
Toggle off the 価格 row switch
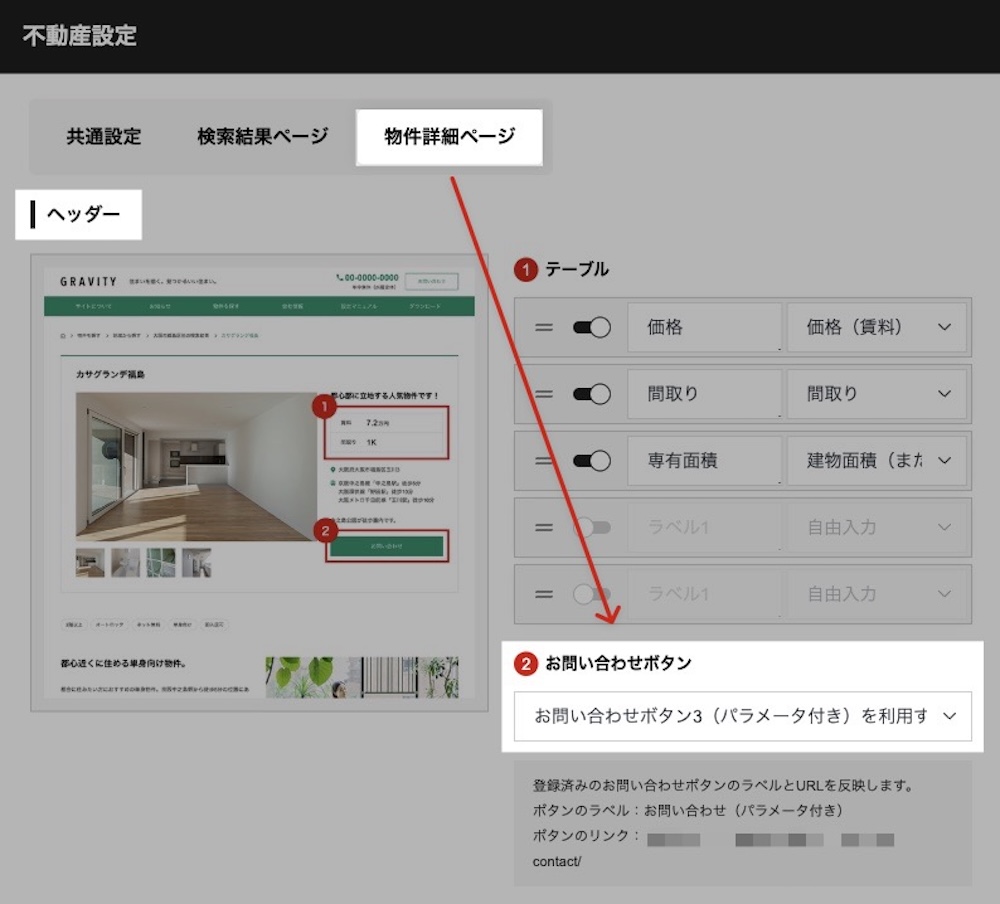592,327
